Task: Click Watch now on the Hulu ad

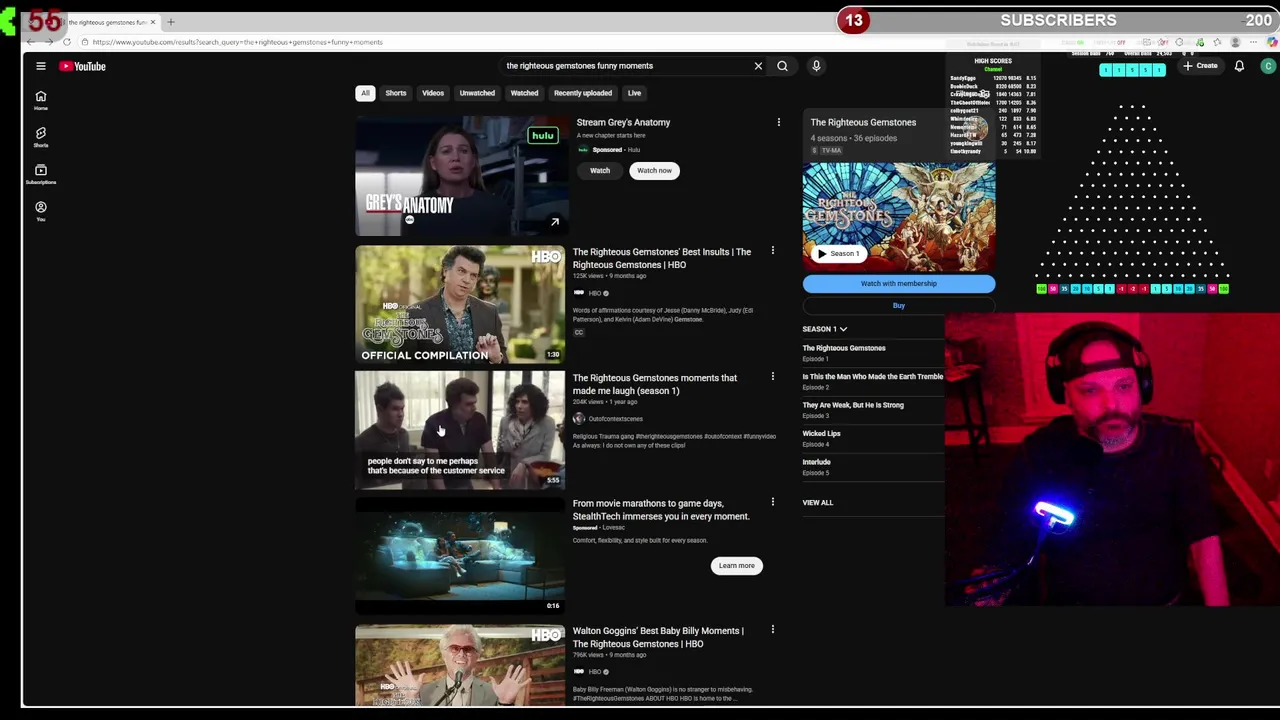Action: tap(654, 171)
